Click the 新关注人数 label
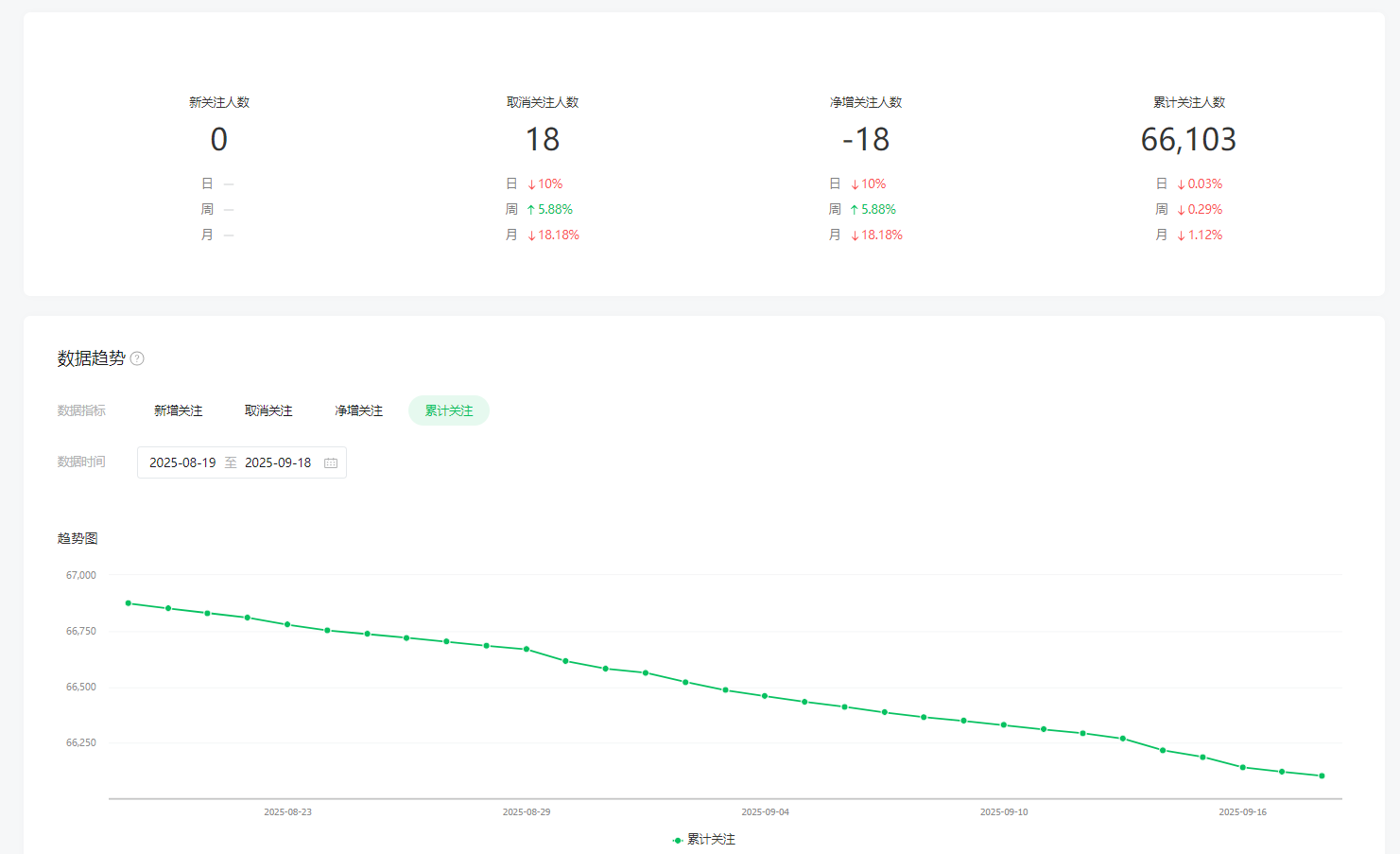The image size is (1400, 854). tap(219, 102)
